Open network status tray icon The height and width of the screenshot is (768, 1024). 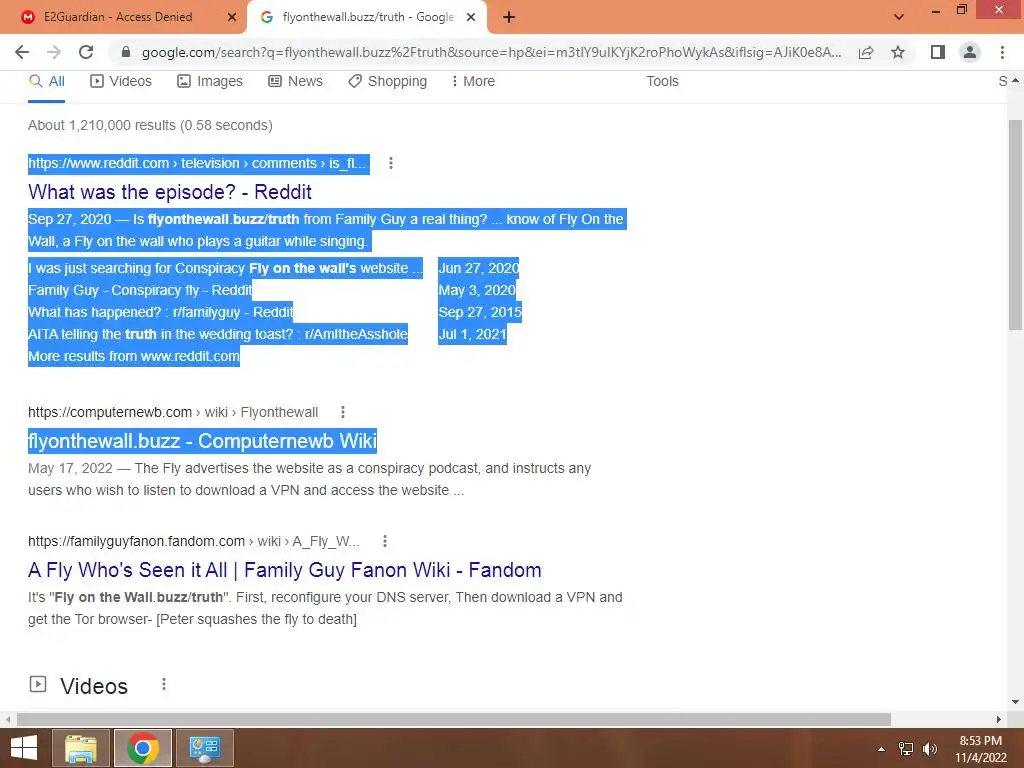coord(906,749)
